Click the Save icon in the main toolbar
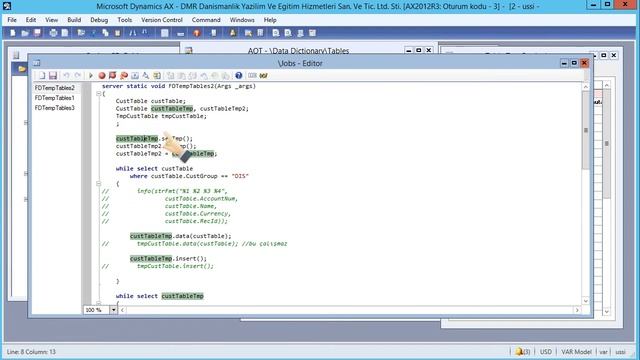 click(x=38, y=33)
